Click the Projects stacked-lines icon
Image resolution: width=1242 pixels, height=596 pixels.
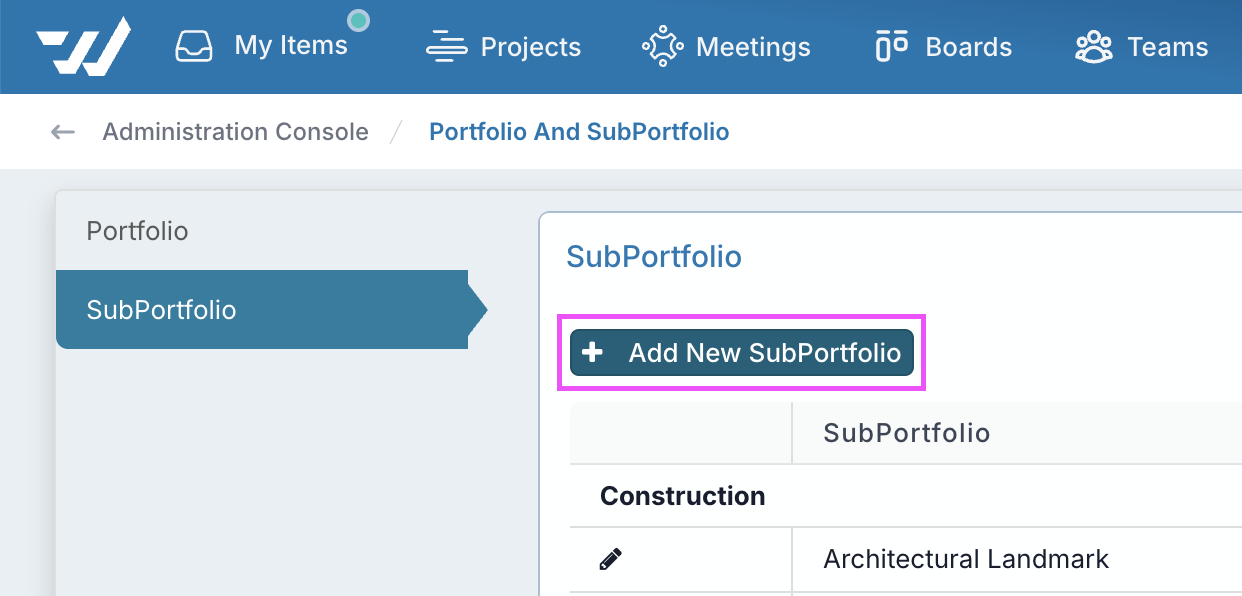[x=446, y=47]
